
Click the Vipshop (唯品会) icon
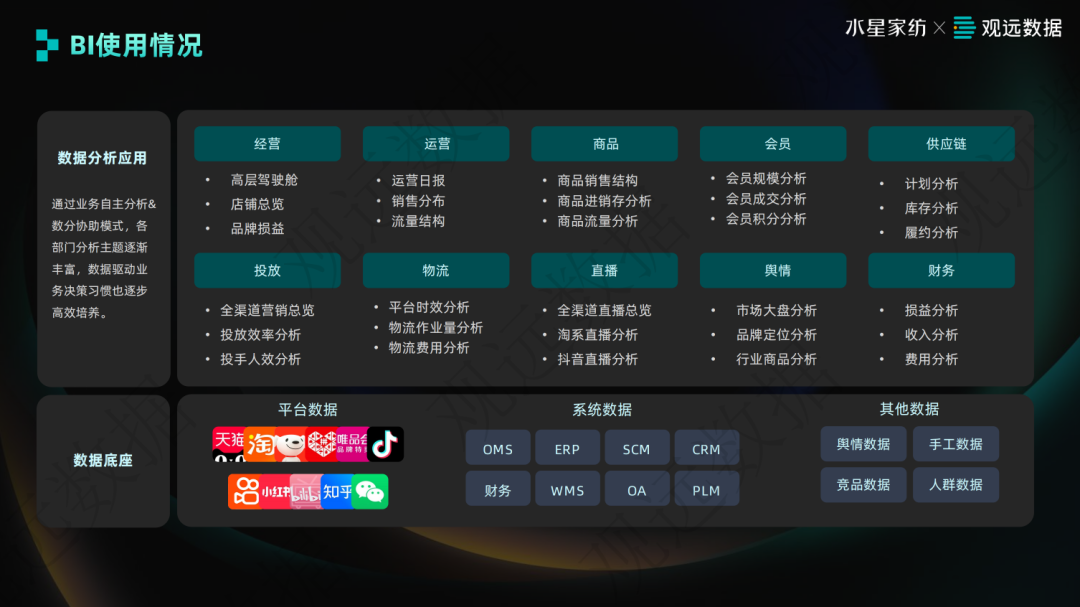pos(352,444)
